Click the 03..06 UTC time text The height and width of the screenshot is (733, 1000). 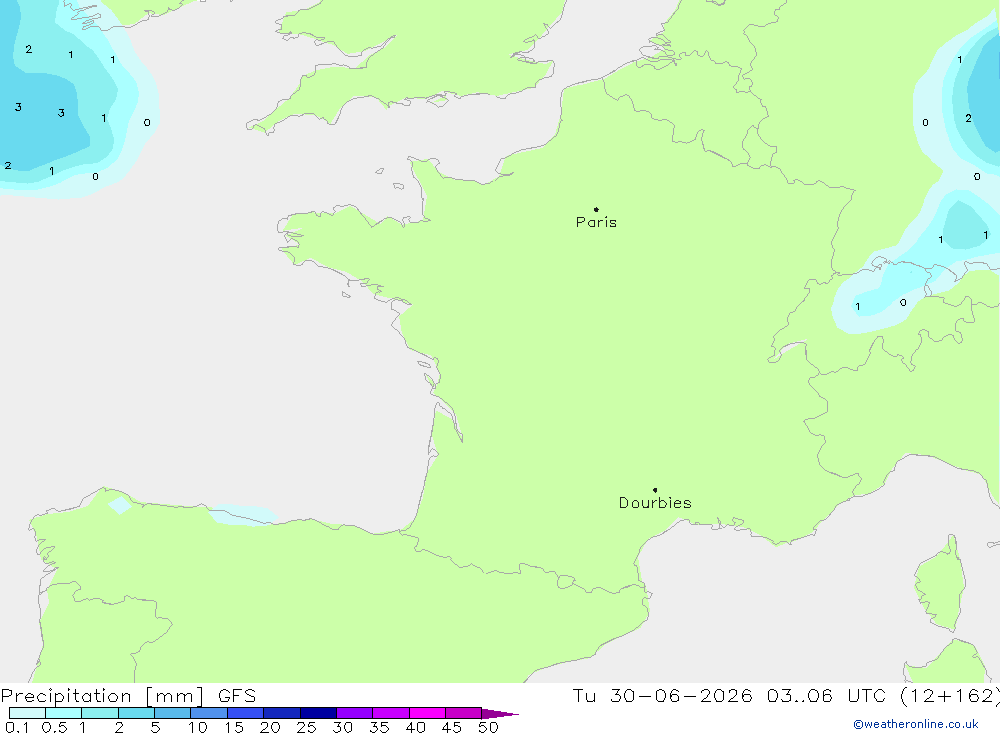tap(827, 695)
